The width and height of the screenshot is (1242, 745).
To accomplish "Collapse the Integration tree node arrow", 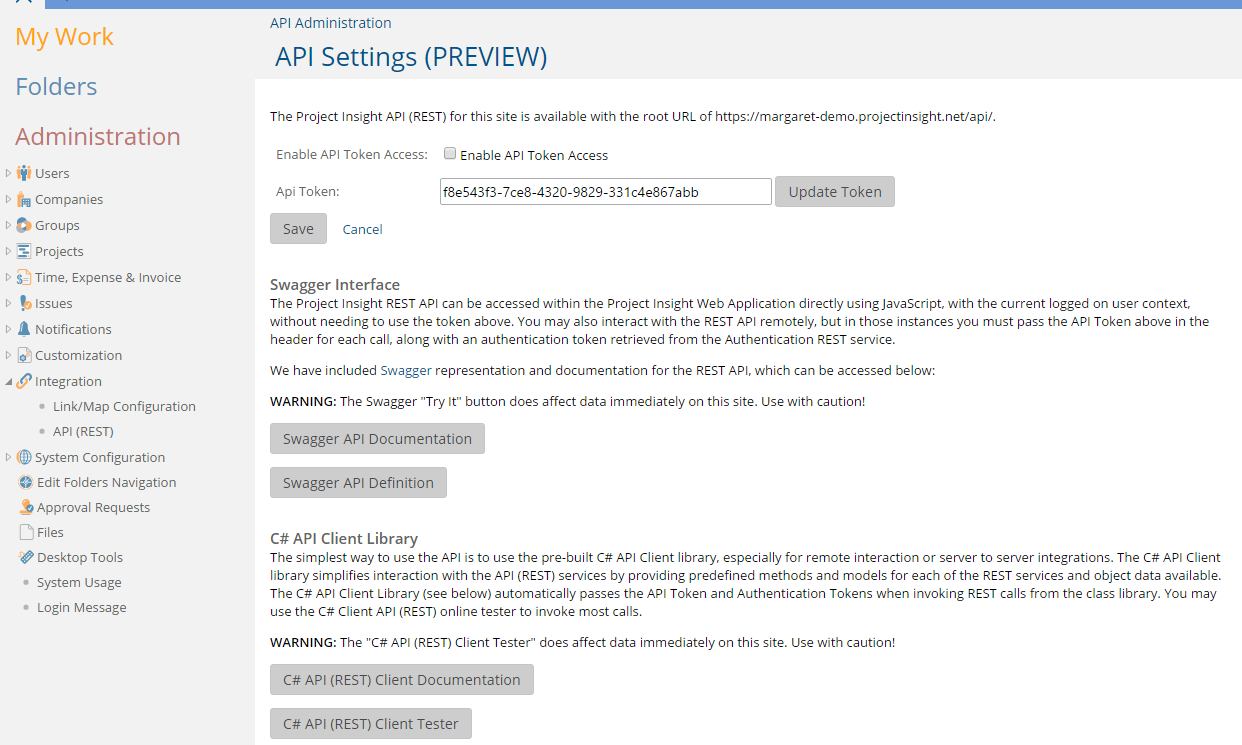I will [9, 382].
